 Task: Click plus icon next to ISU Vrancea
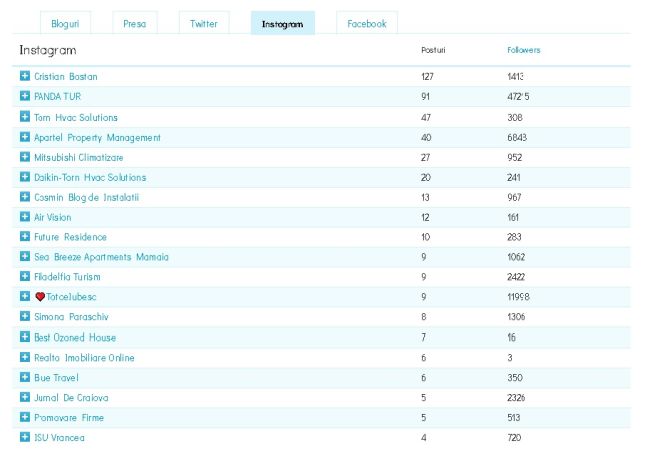pos(25,437)
